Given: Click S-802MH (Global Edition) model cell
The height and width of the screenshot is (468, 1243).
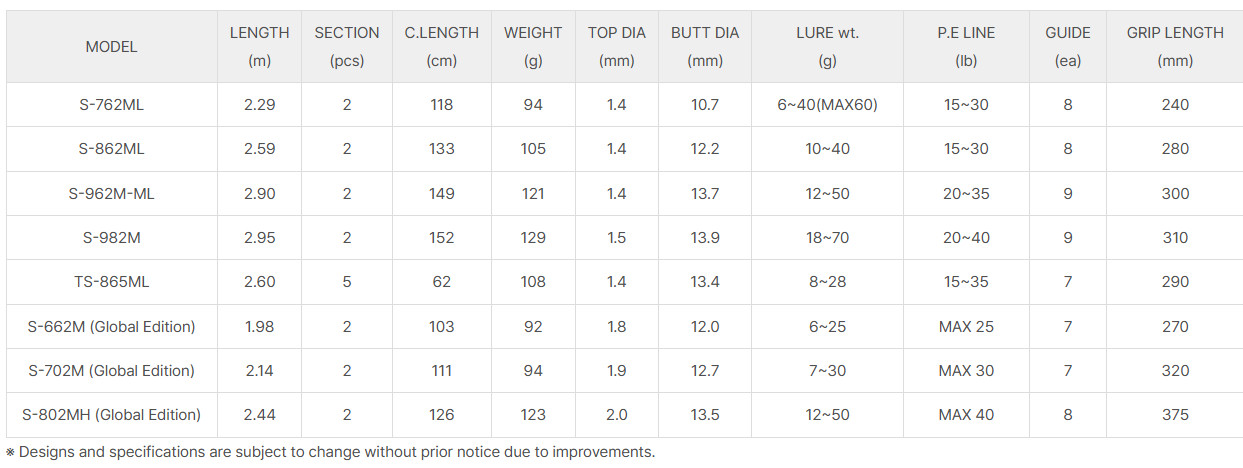Looking at the screenshot, I should (x=111, y=414).
